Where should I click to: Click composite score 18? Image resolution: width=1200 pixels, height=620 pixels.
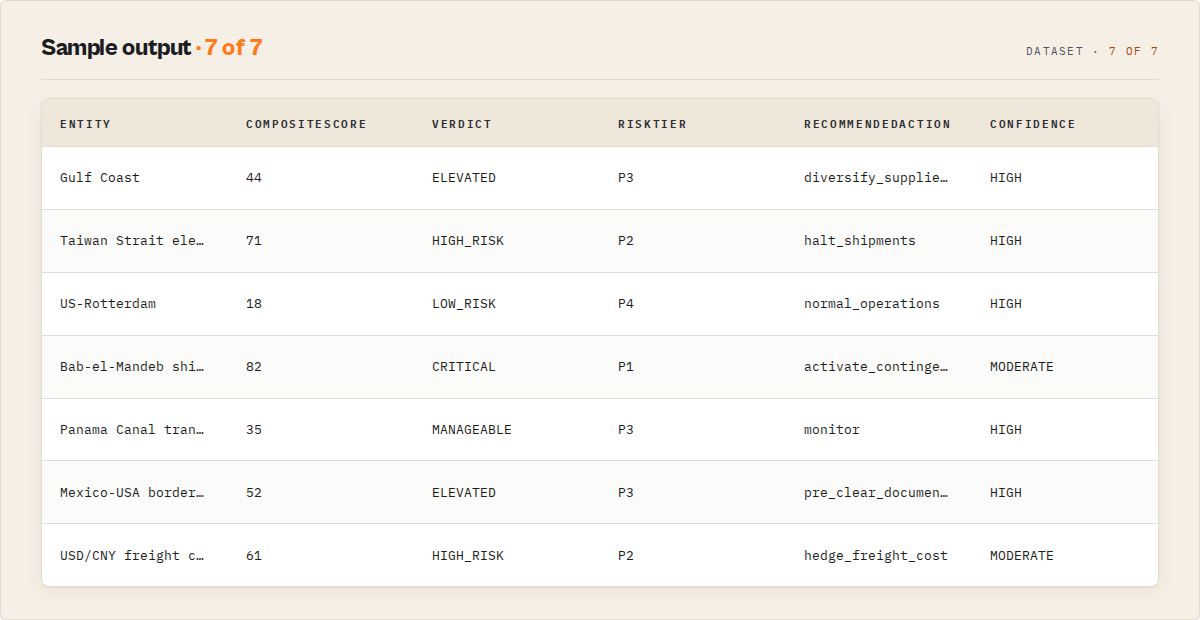point(254,304)
